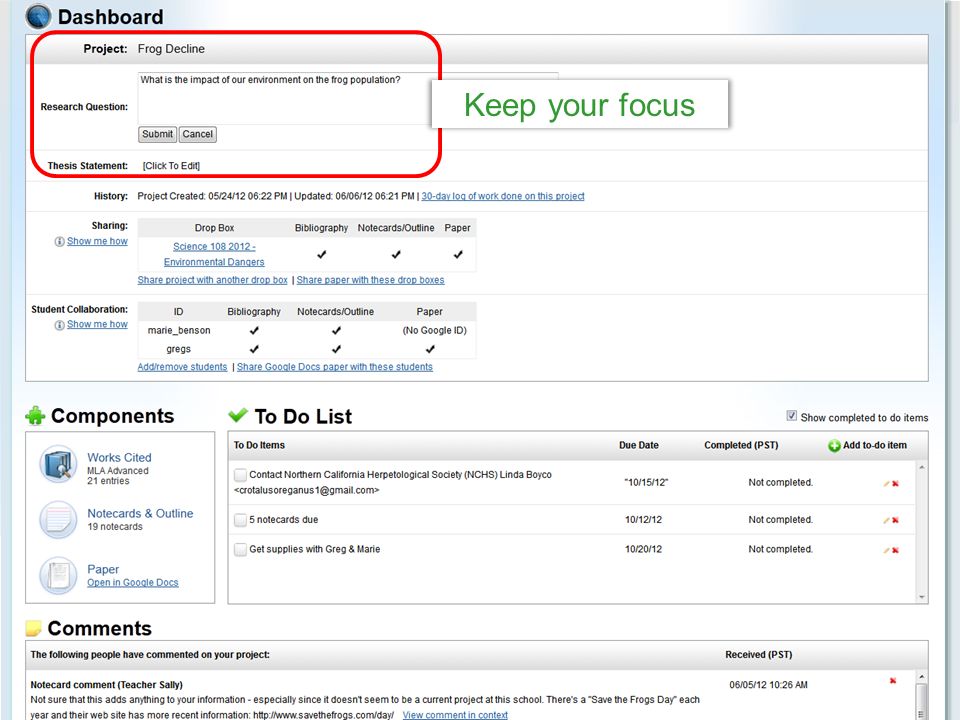Delete the Get supplies to-do item
Screen dimensions: 960x720
click(895, 550)
